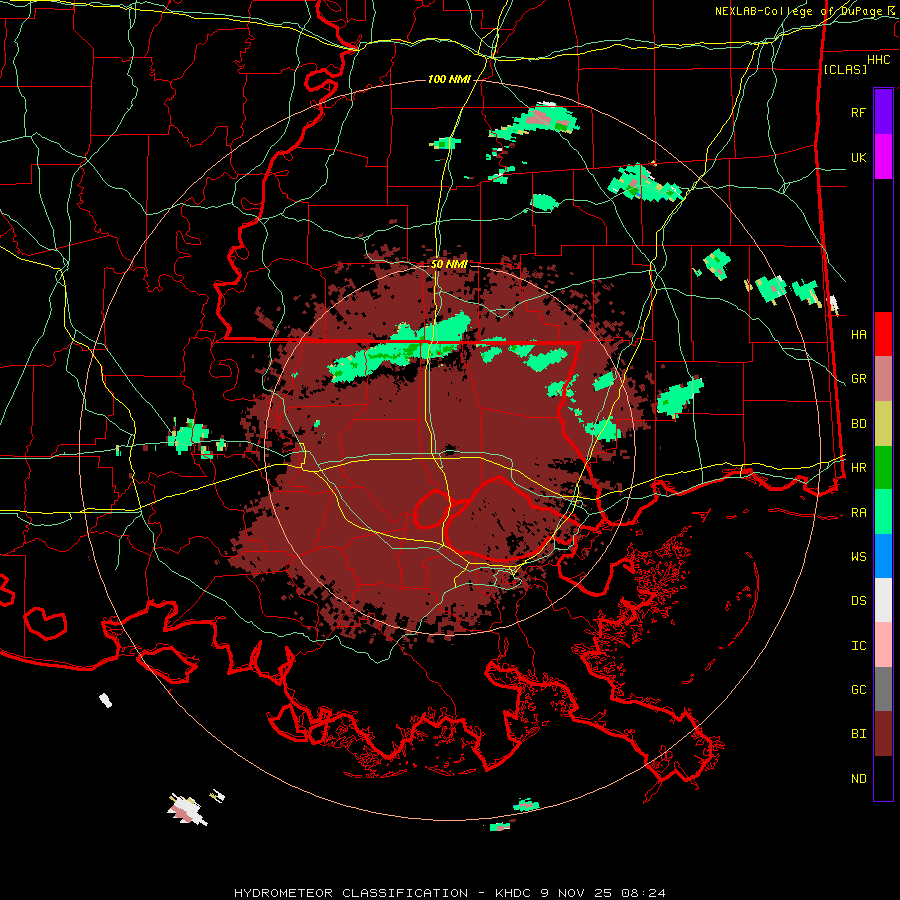This screenshot has height=900, width=900.
Task: Click the HHC product label
Action: tap(878, 60)
